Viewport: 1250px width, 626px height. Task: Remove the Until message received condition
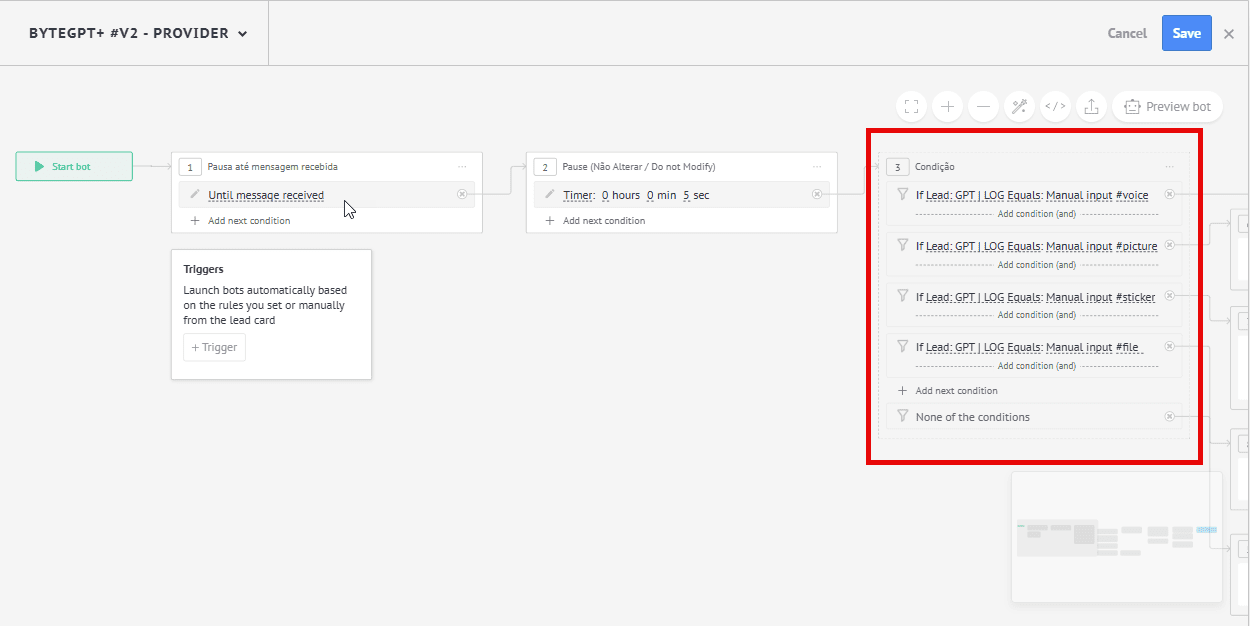(462, 195)
